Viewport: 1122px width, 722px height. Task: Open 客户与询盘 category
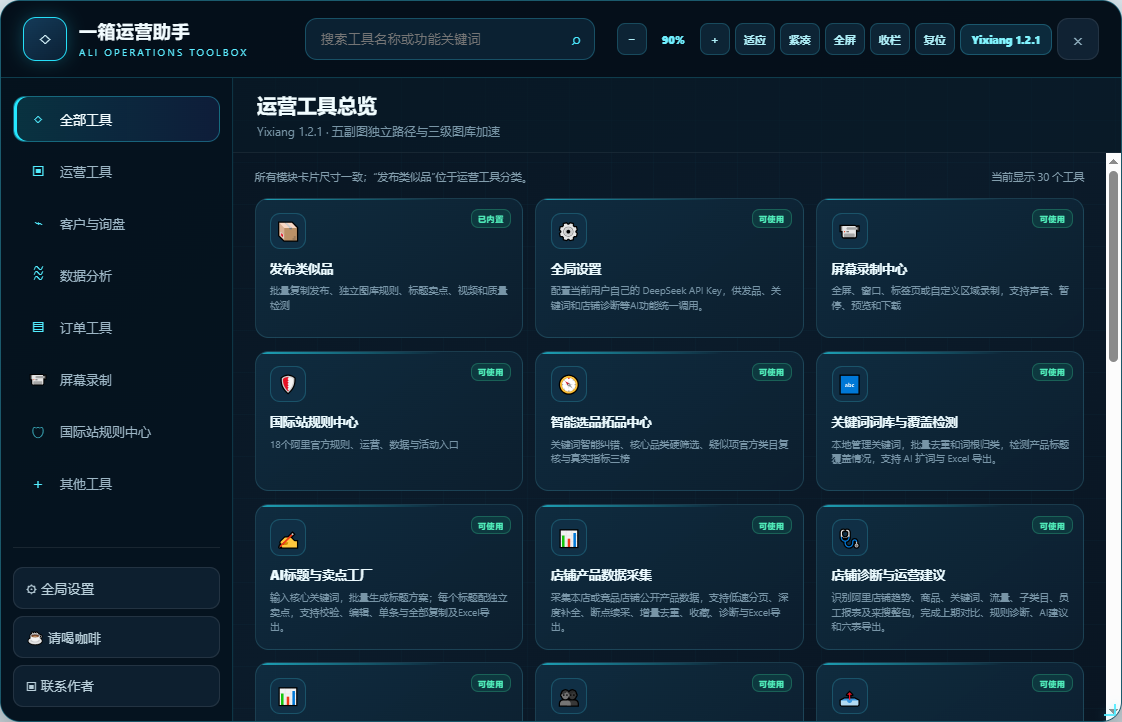[x=117, y=223]
